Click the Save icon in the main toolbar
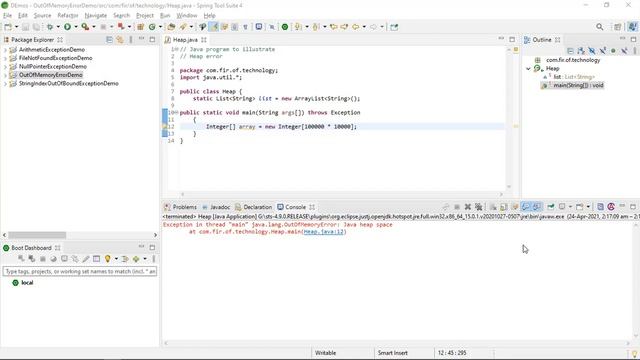The image size is (640, 360). [25, 27]
